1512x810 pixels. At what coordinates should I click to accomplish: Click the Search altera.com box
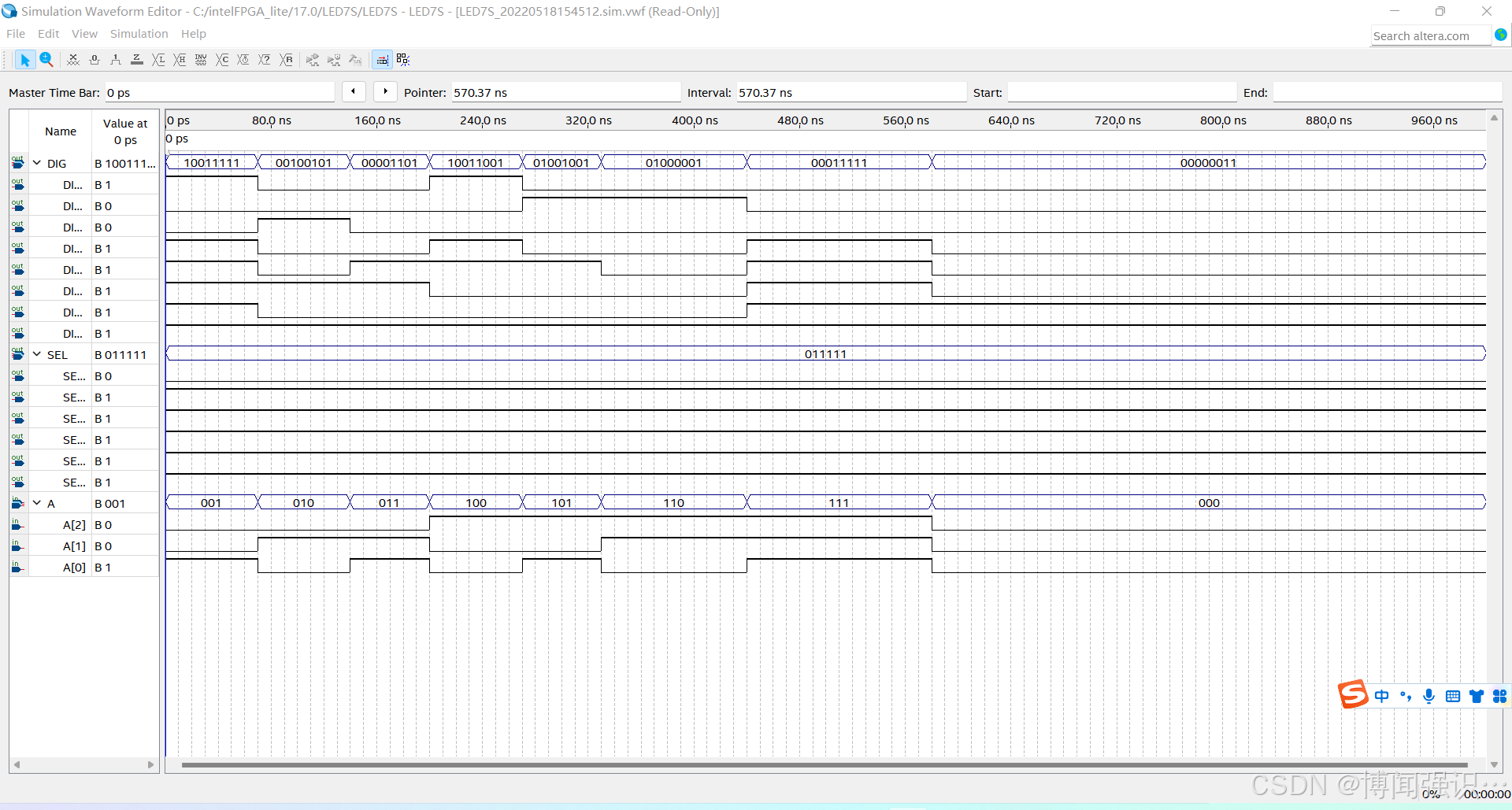point(1430,36)
